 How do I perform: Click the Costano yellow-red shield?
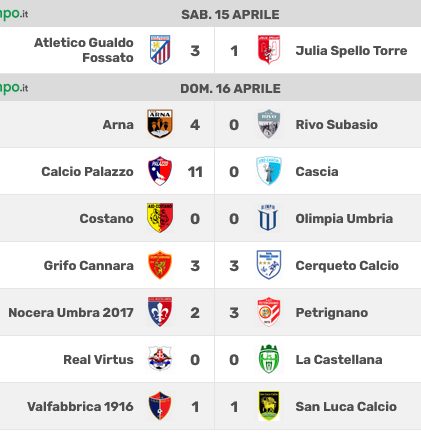coord(160,218)
